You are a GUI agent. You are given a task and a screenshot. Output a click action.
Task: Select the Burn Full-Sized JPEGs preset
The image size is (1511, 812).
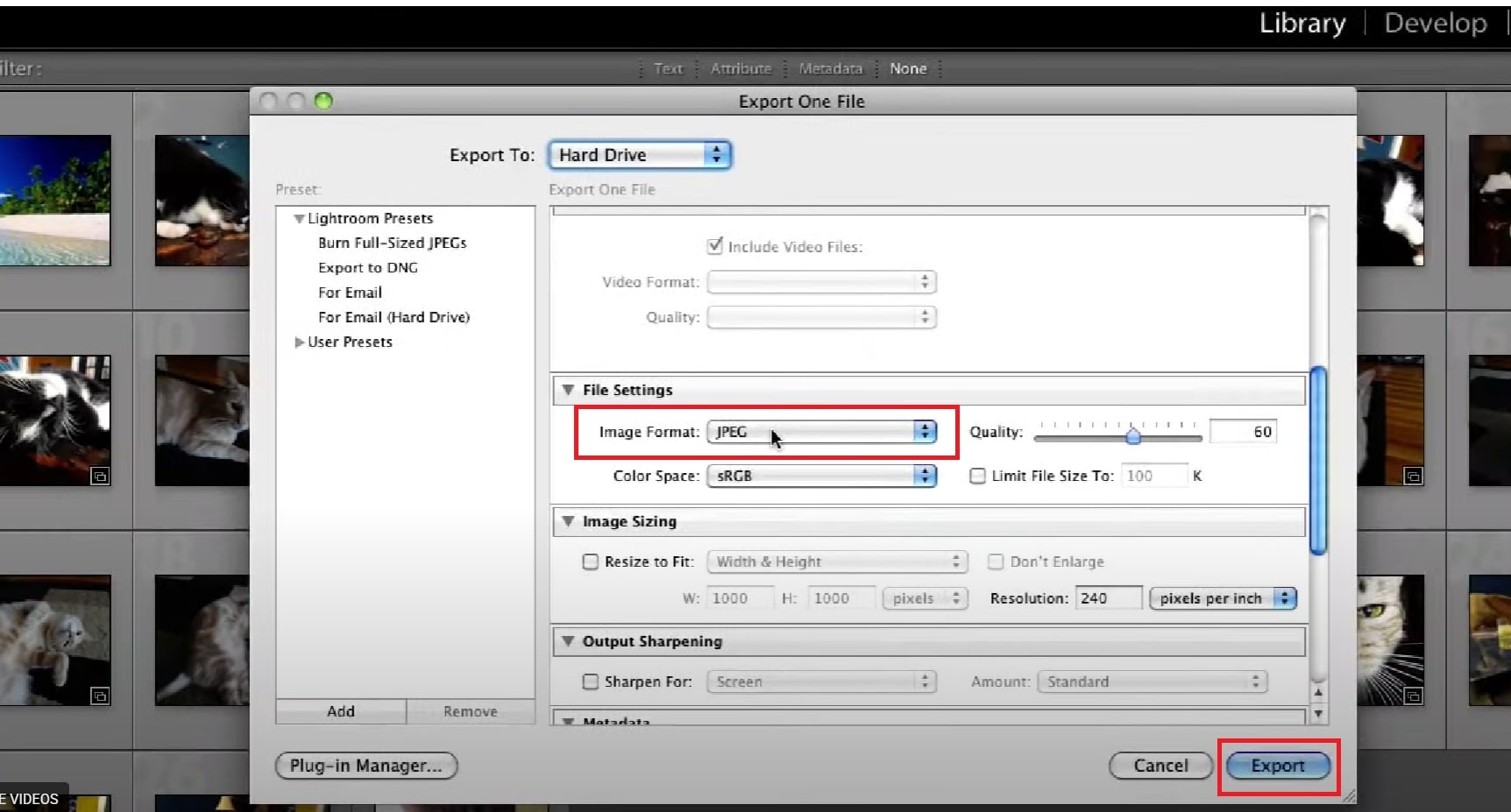pos(393,244)
